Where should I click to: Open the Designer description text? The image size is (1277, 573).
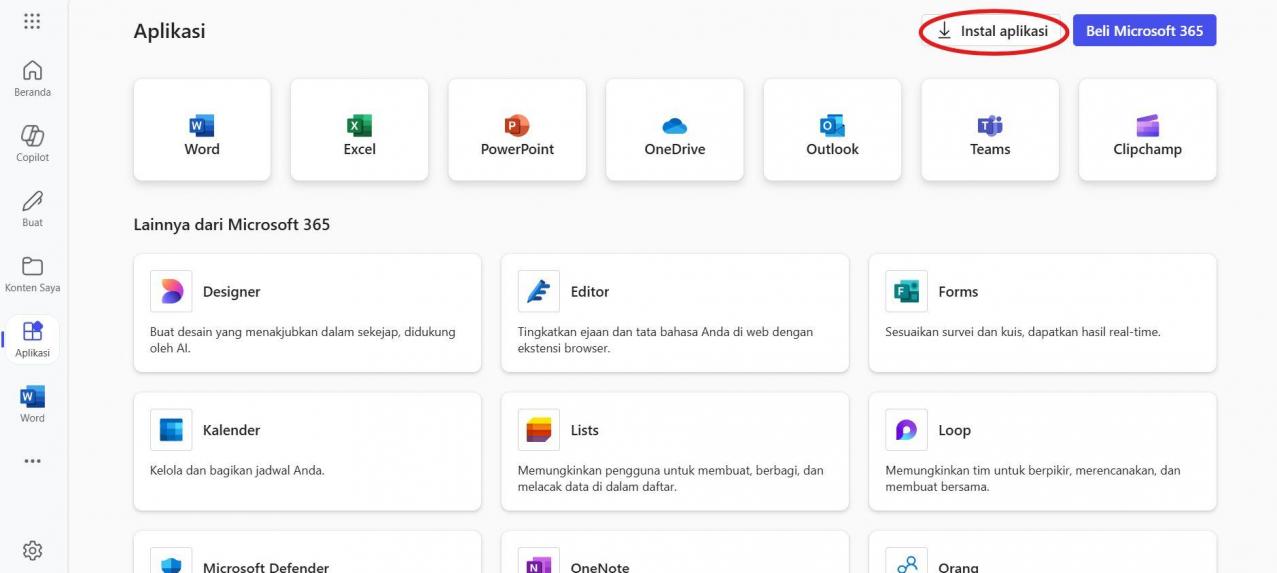click(x=303, y=340)
